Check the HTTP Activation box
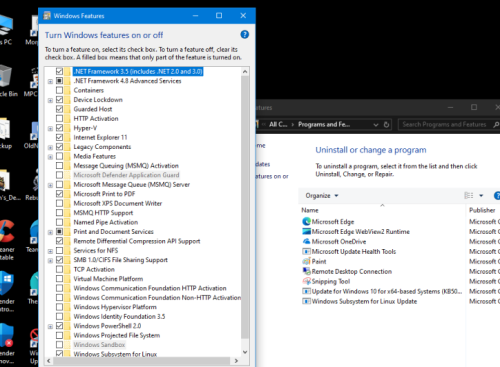The width and height of the screenshot is (500, 367). coord(59,118)
